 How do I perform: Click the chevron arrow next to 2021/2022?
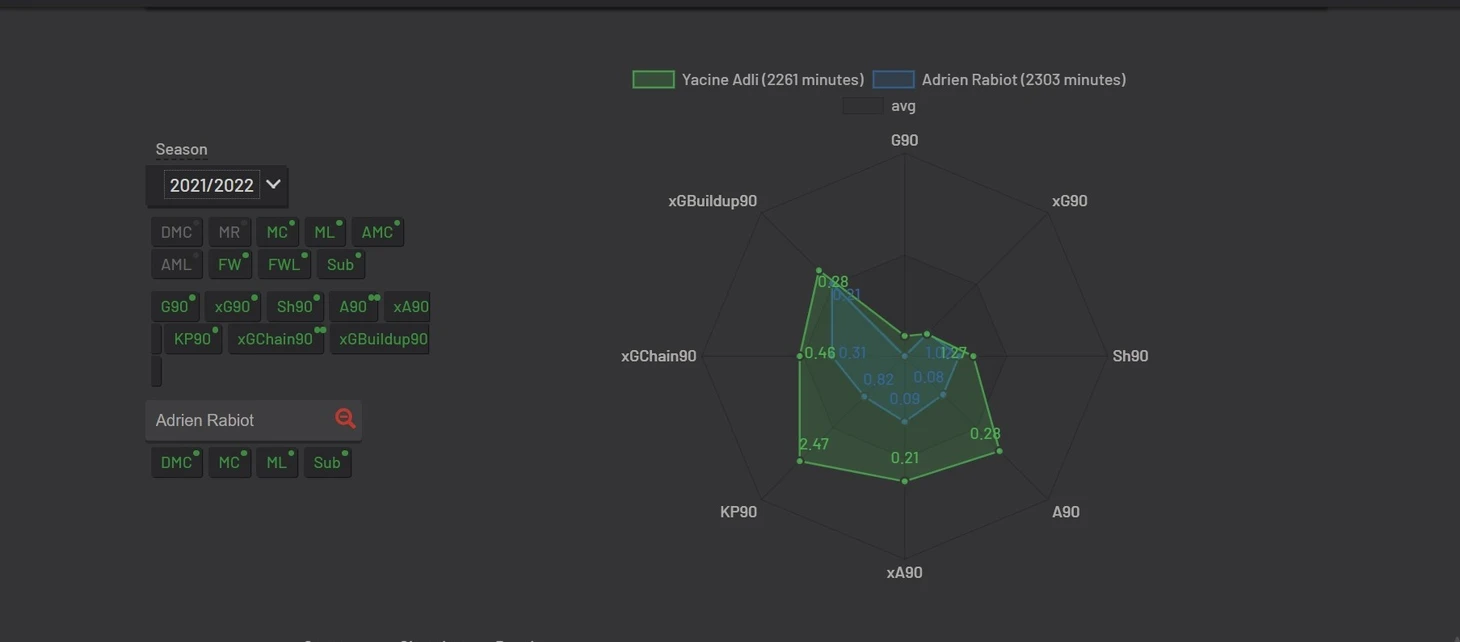click(273, 184)
